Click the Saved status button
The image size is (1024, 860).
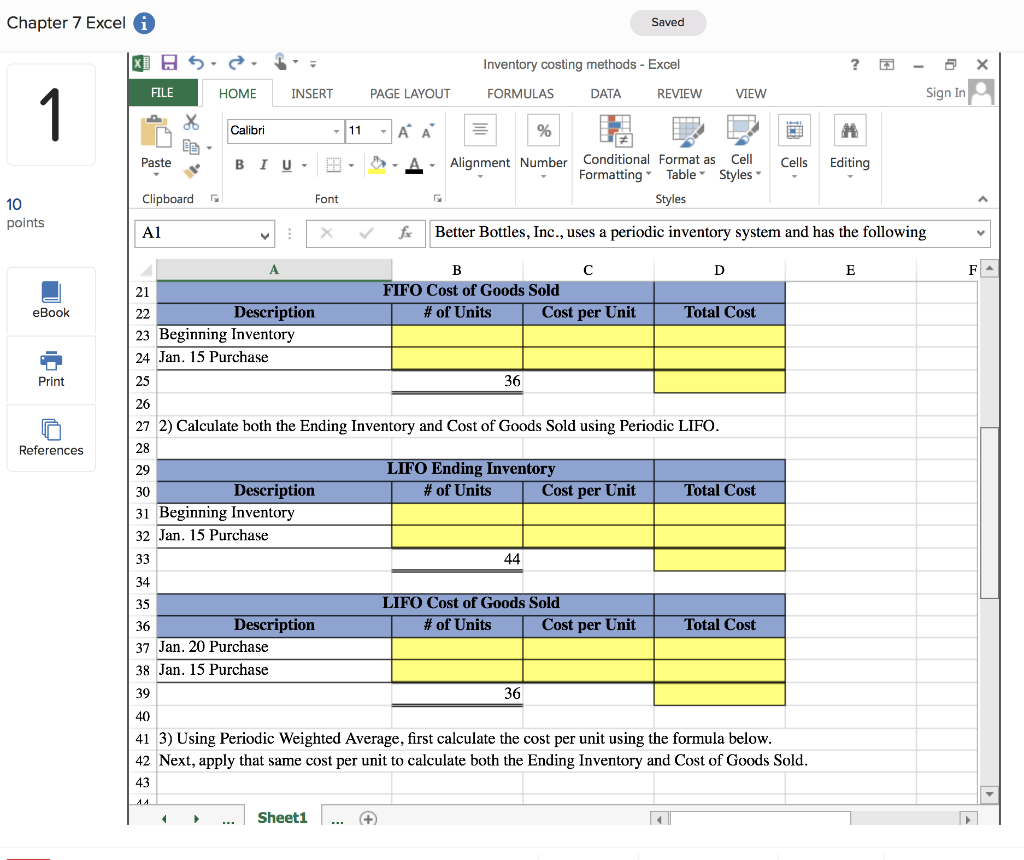pyautogui.click(x=667, y=22)
